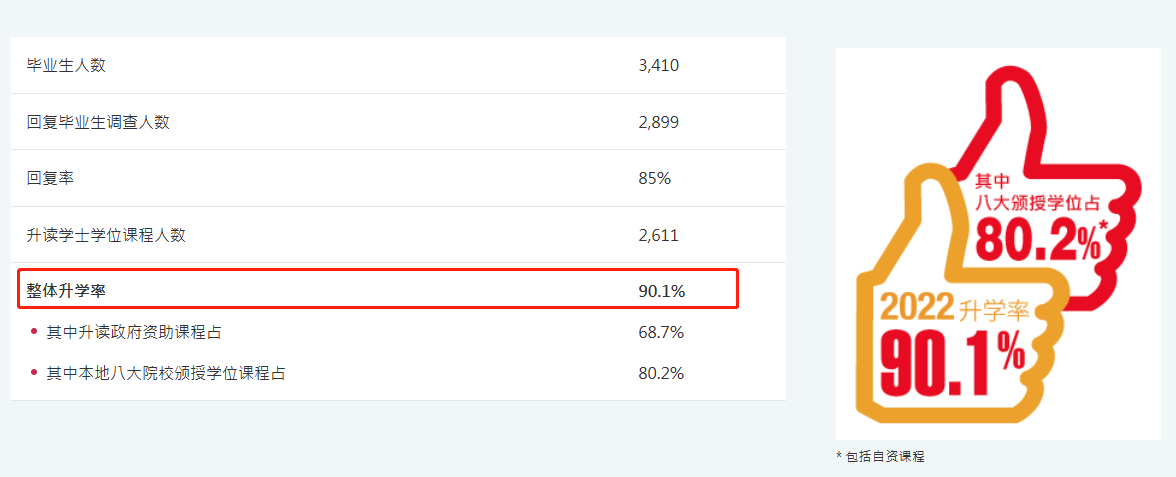Click the red bullet beside 其中本地八大院校颁授学位课程占

(33, 373)
